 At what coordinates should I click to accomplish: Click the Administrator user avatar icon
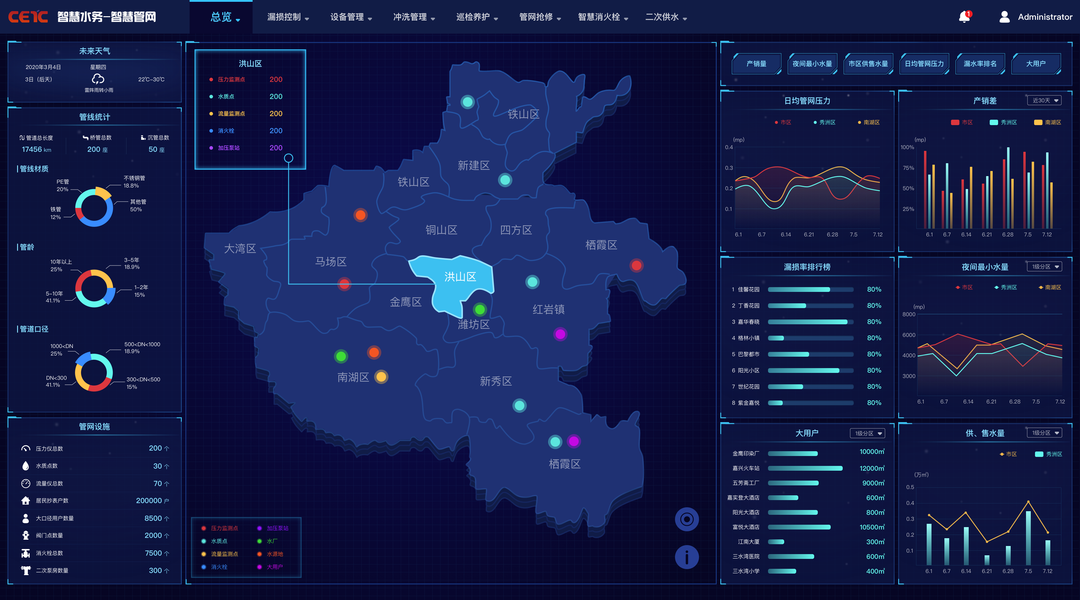click(x=1004, y=17)
